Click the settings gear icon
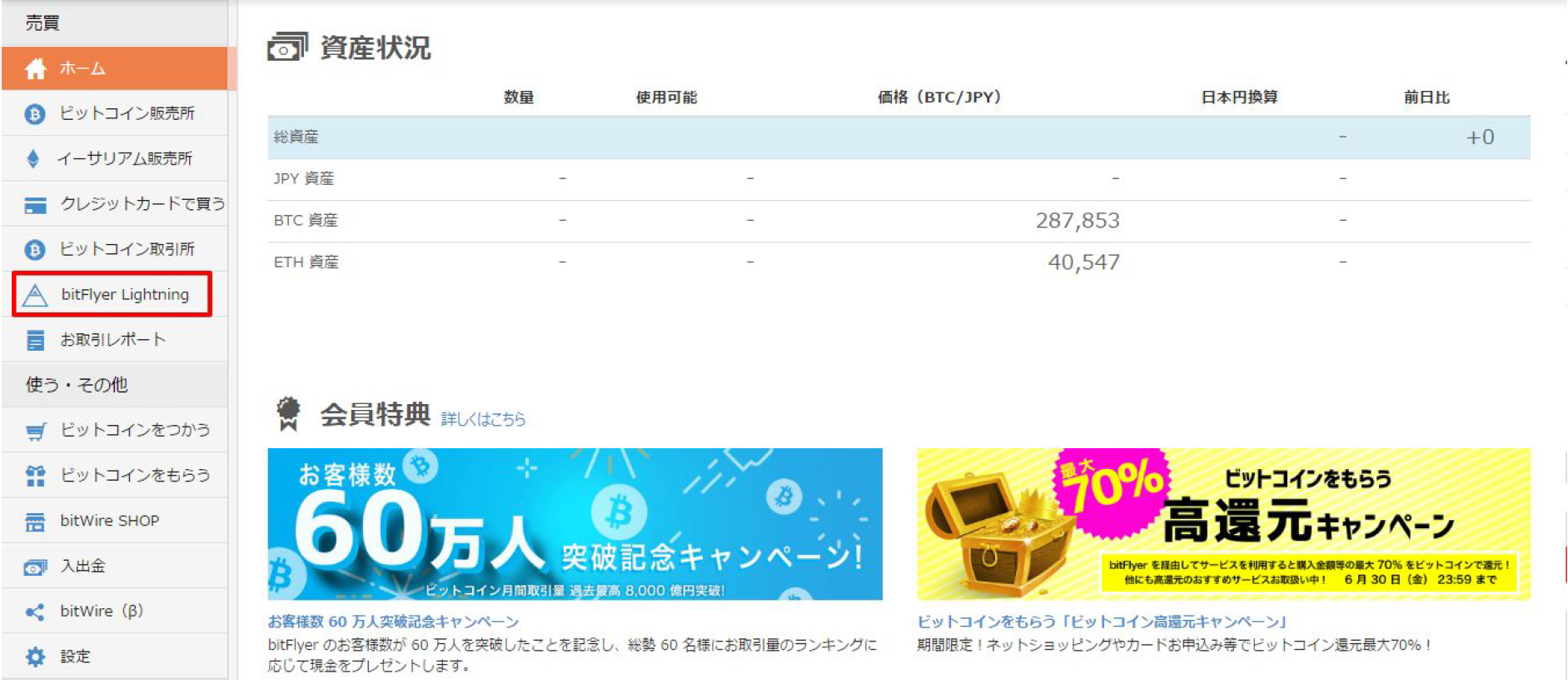This screenshot has height=689, width=1568. (x=35, y=657)
